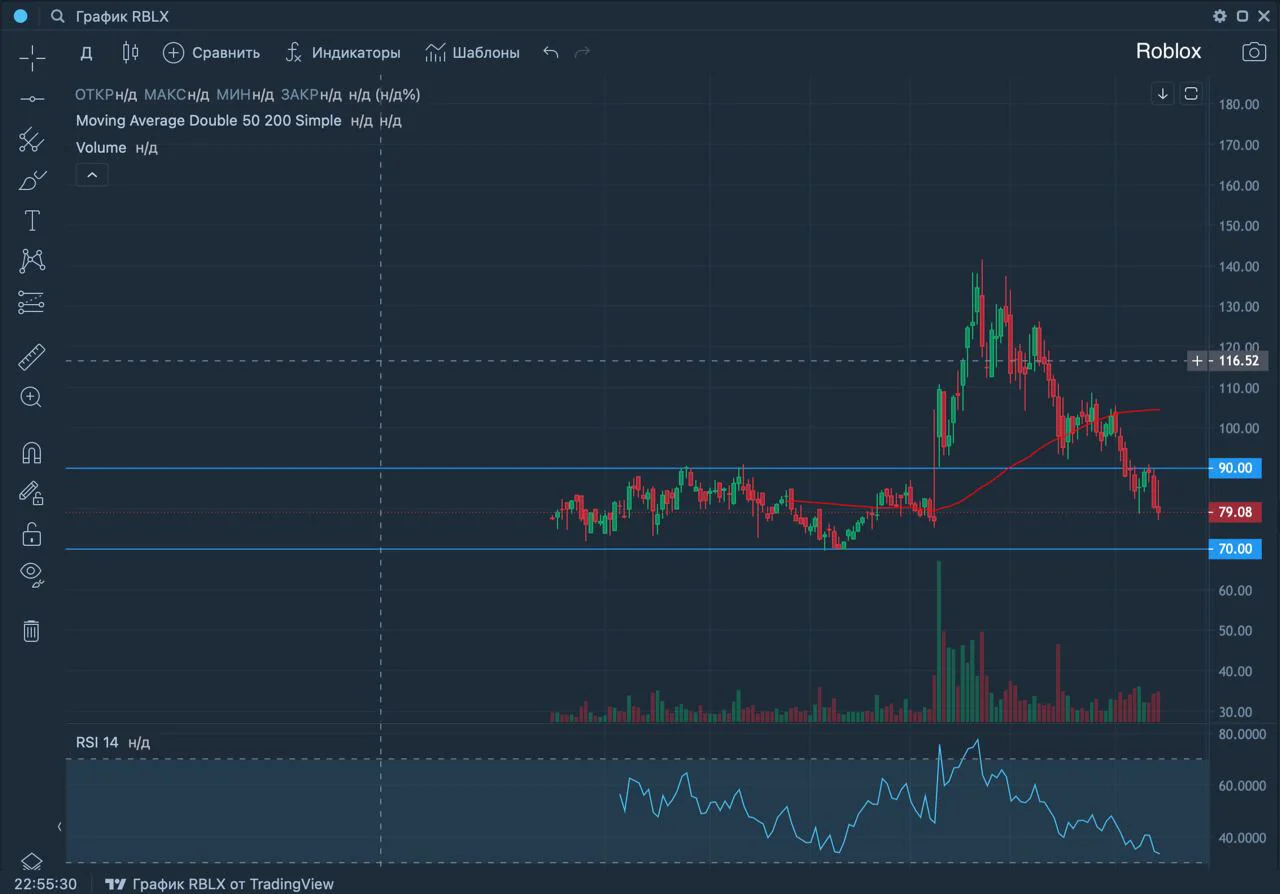Click the График RBLX search field
The image size is (1280, 894).
click(x=121, y=16)
